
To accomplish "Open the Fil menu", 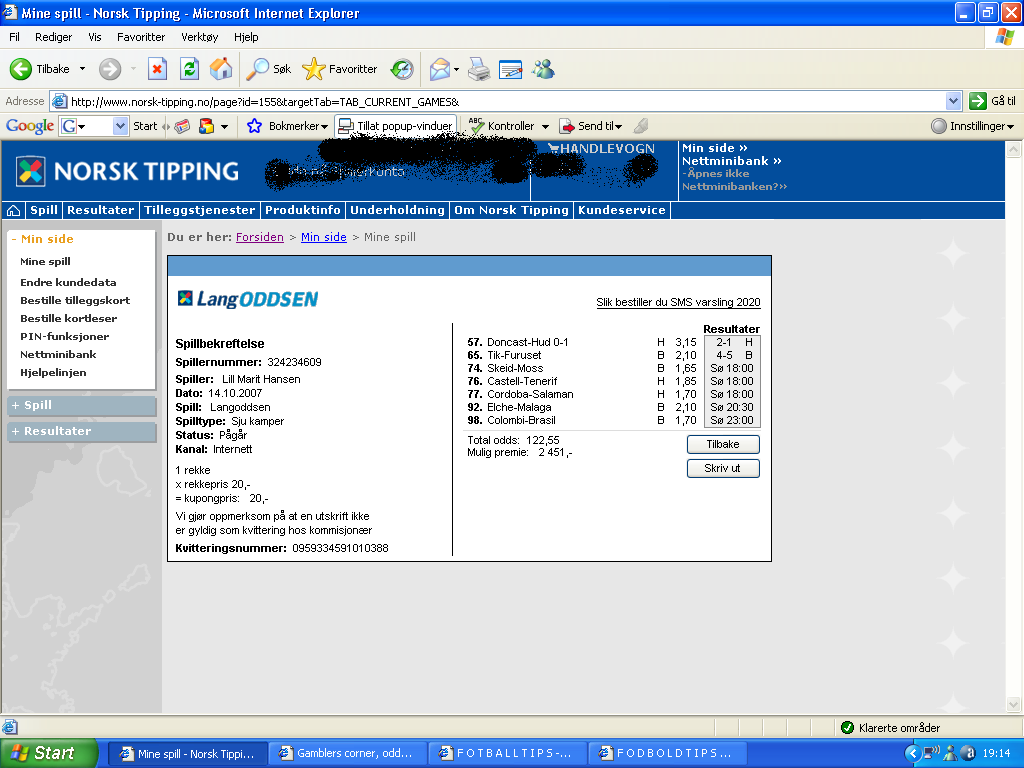I will [14, 37].
